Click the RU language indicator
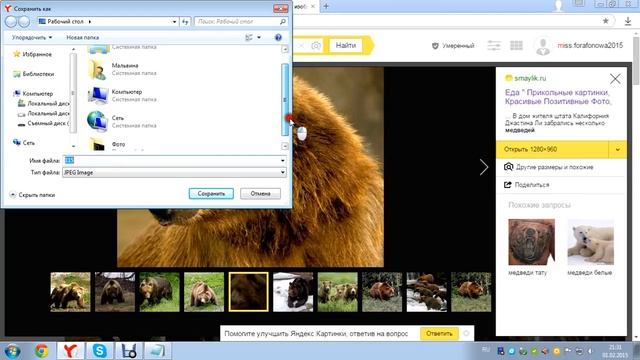 (486, 350)
